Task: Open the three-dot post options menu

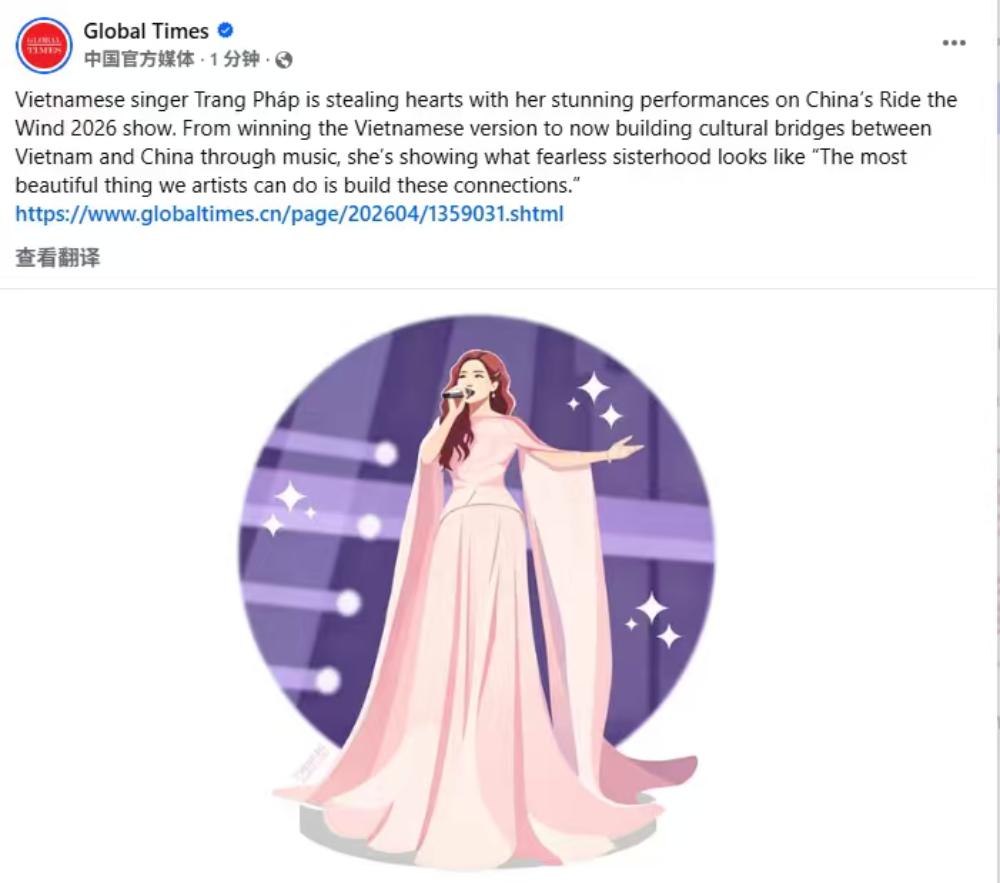Action: [954, 43]
